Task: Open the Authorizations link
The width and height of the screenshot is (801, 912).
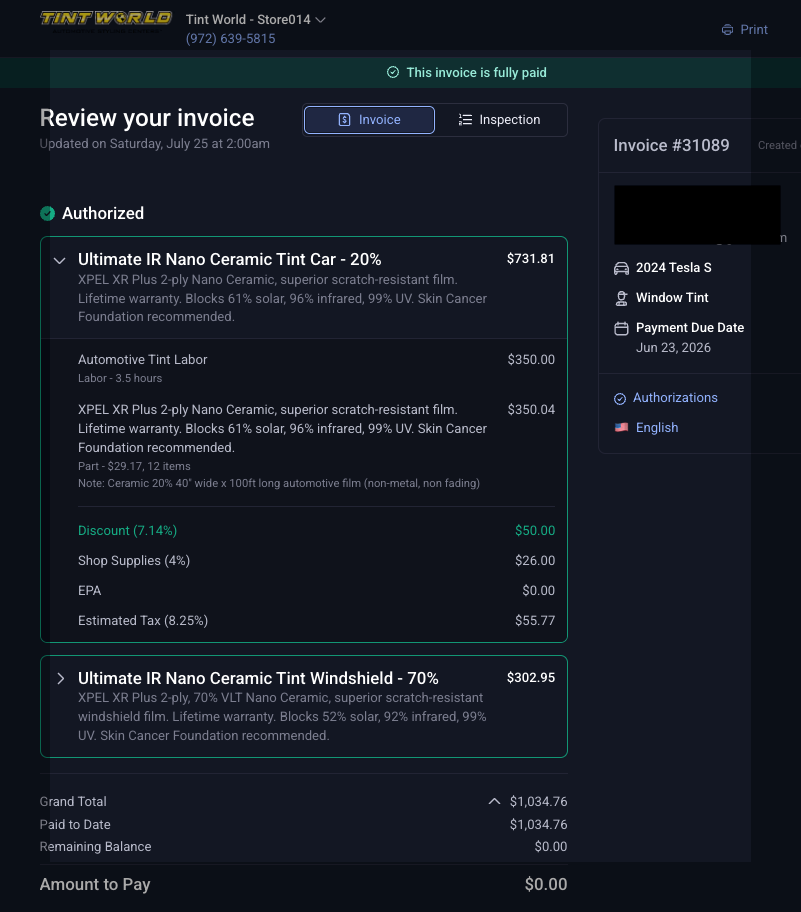Action: tap(675, 398)
